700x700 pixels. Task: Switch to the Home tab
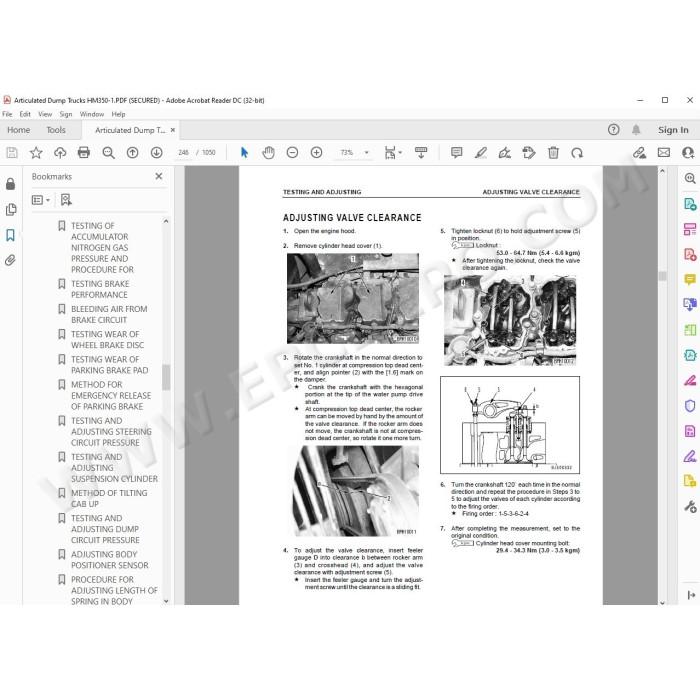(18, 130)
